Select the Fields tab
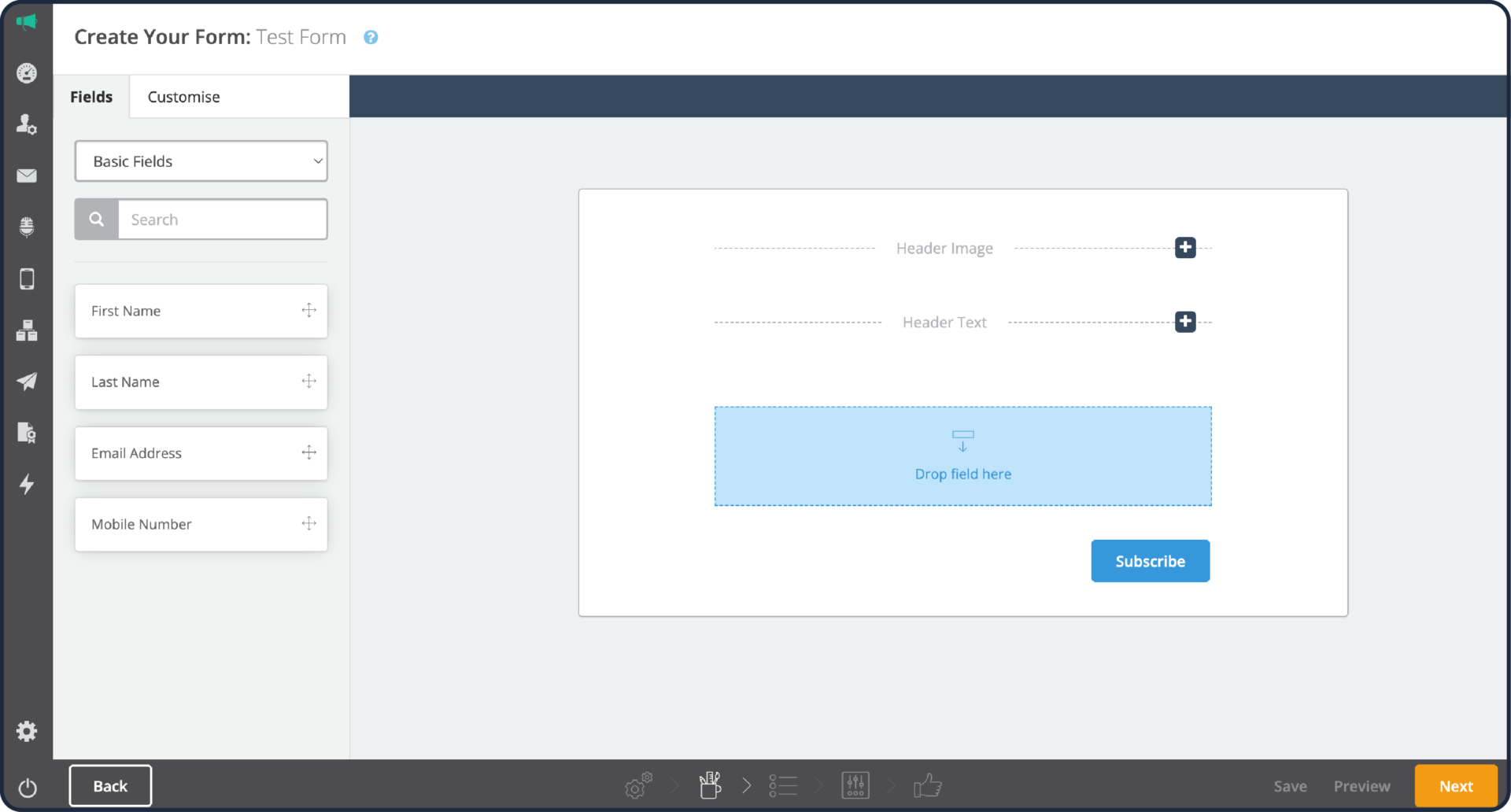This screenshot has height=812, width=1511. [x=91, y=96]
